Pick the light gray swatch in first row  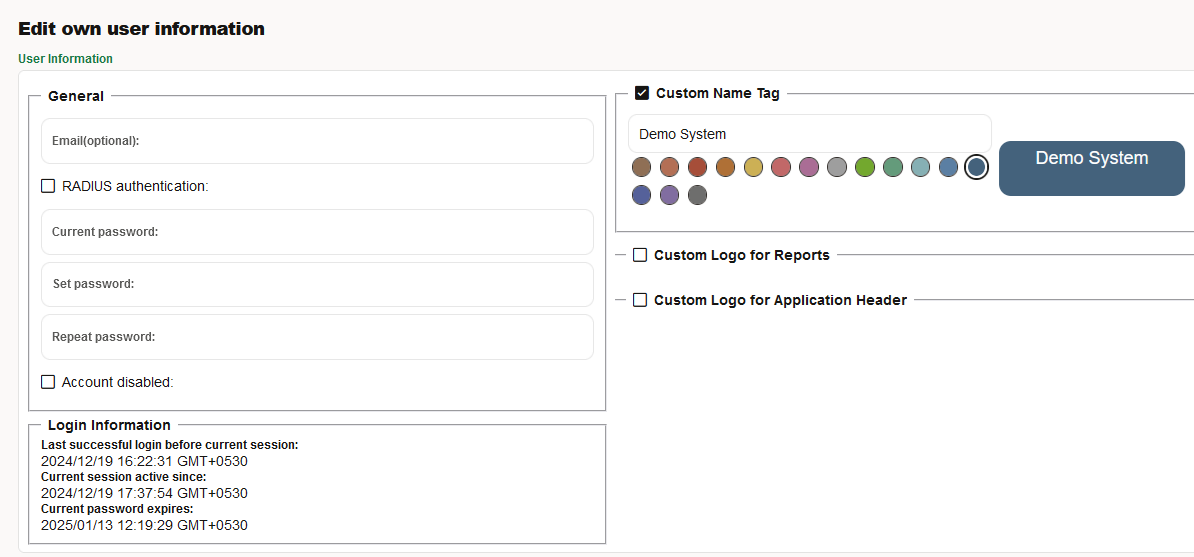(x=837, y=167)
